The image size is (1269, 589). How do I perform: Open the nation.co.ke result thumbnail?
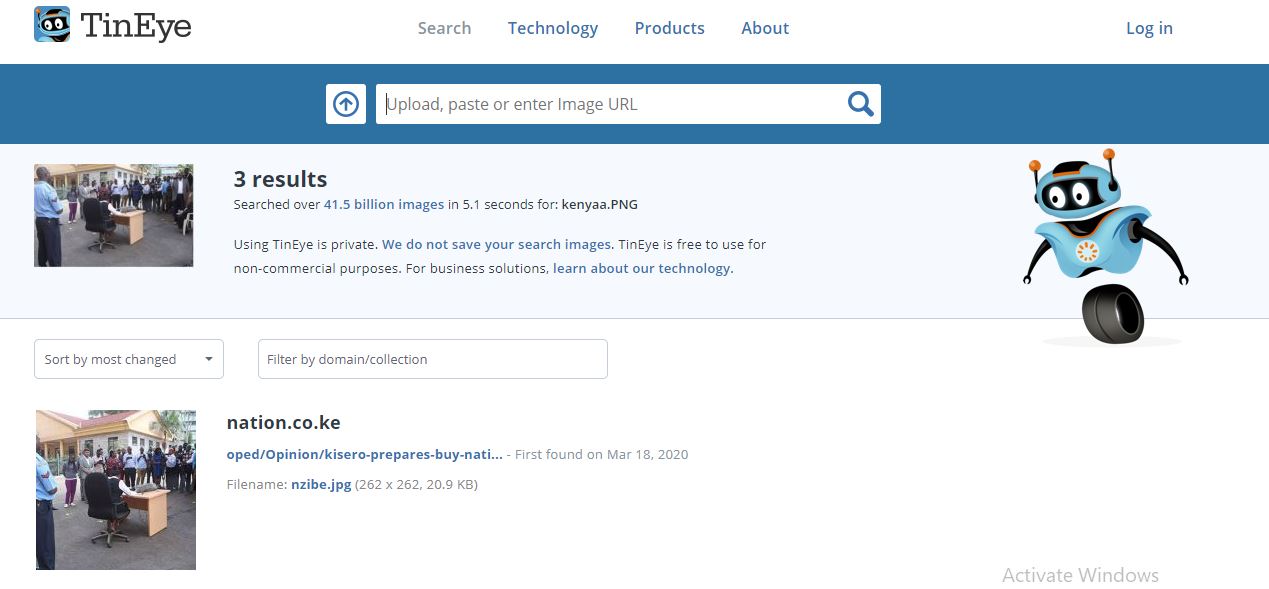(x=116, y=489)
